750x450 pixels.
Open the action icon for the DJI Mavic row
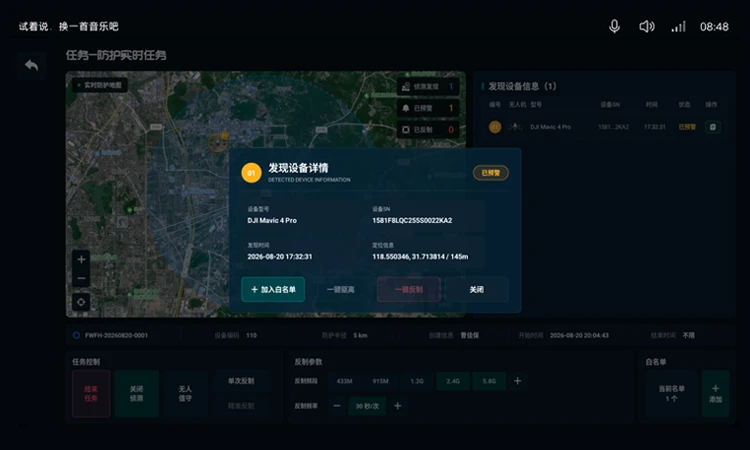(x=713, y=127)
